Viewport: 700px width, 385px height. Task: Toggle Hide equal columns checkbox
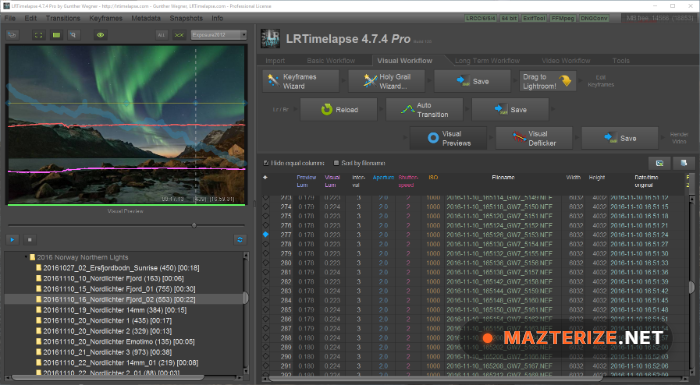[x=266, y=163]
